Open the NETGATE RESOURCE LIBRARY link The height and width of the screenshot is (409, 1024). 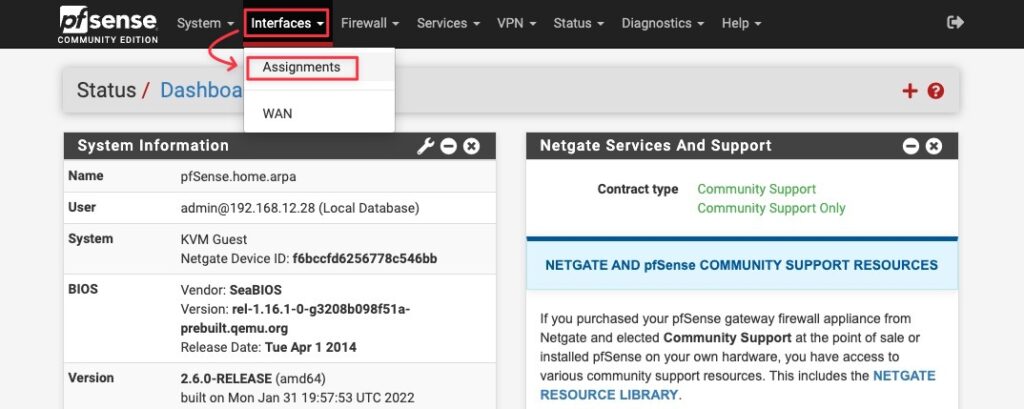point(737,385)
